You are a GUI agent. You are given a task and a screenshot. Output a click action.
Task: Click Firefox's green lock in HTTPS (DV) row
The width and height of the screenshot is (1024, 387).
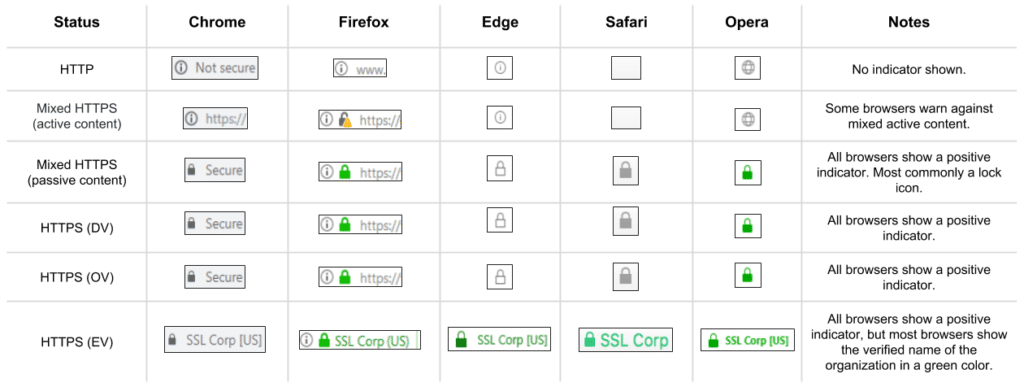[x=345, y=224]
